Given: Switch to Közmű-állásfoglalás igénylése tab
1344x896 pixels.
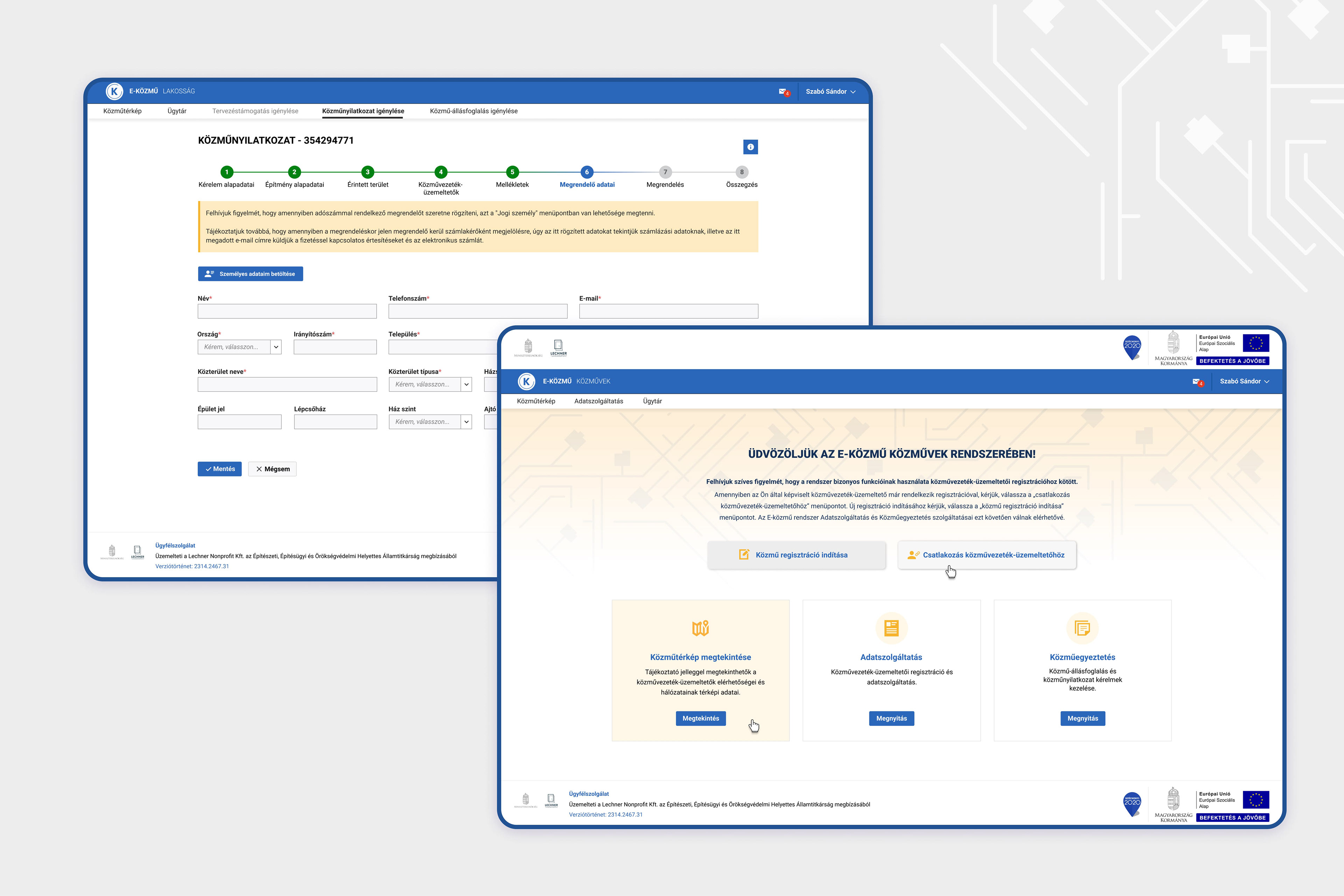Looking at the screenshot, I should point(473,111).
